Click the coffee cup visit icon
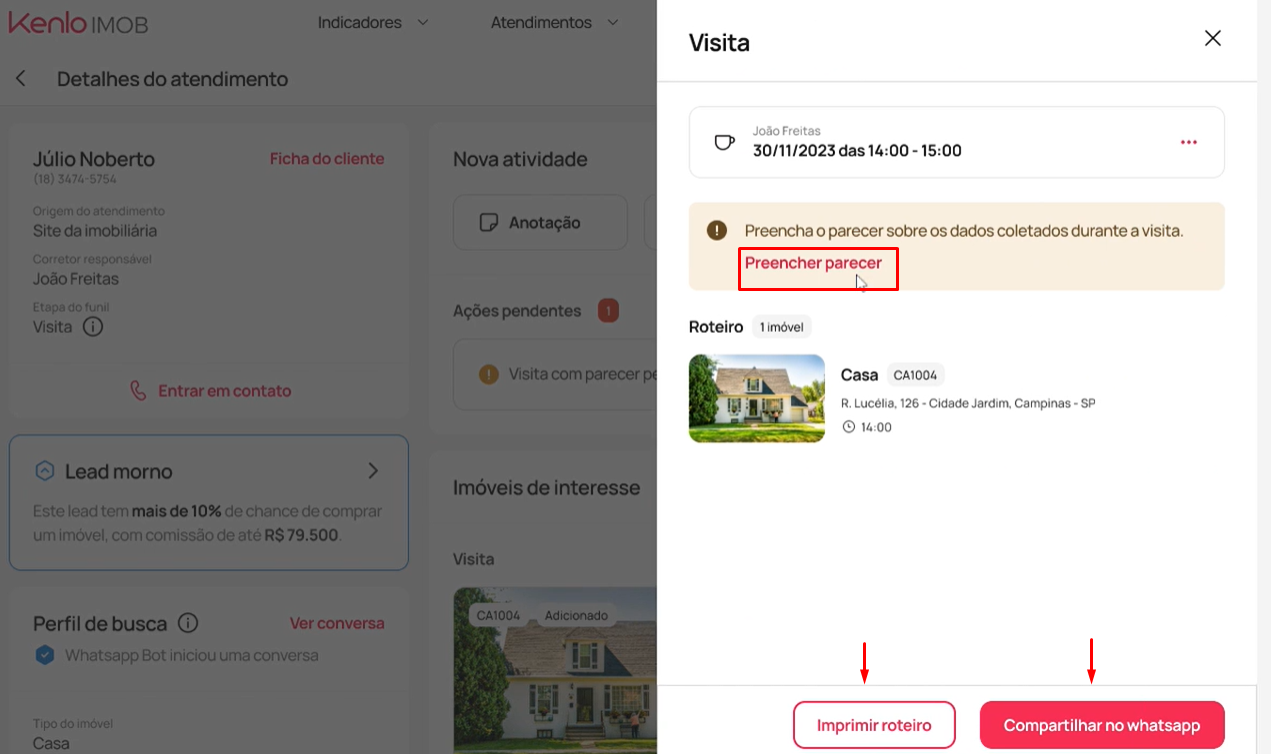This screenshot has height=754, width=1271. pyautogui.click(x=724, y=142)
